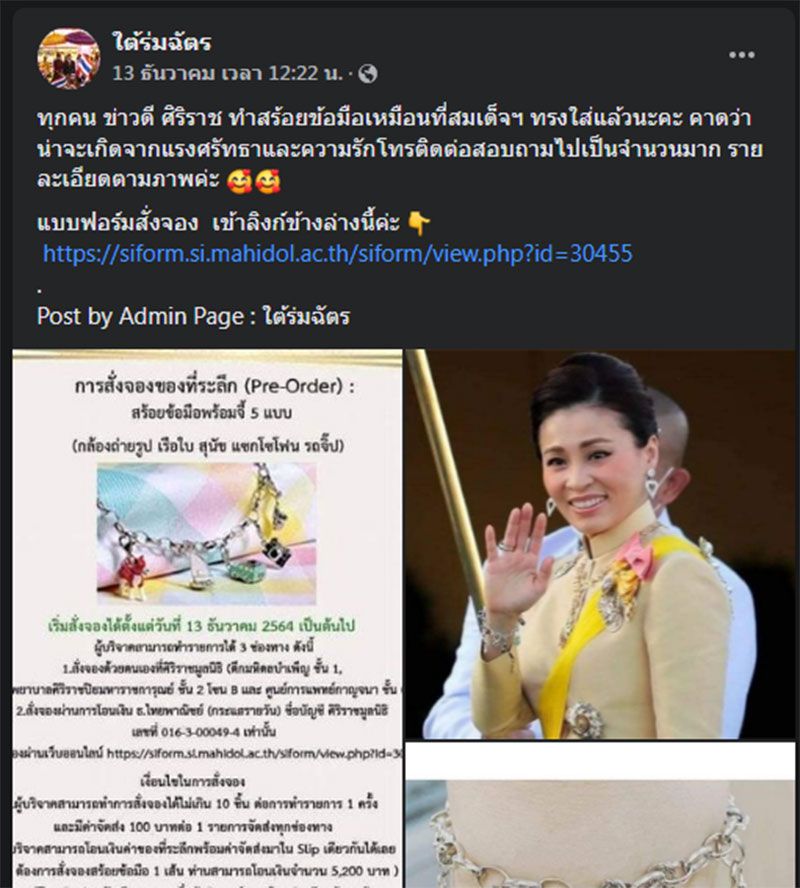Click the siform URL printed inside the flyer

(254, 753)
